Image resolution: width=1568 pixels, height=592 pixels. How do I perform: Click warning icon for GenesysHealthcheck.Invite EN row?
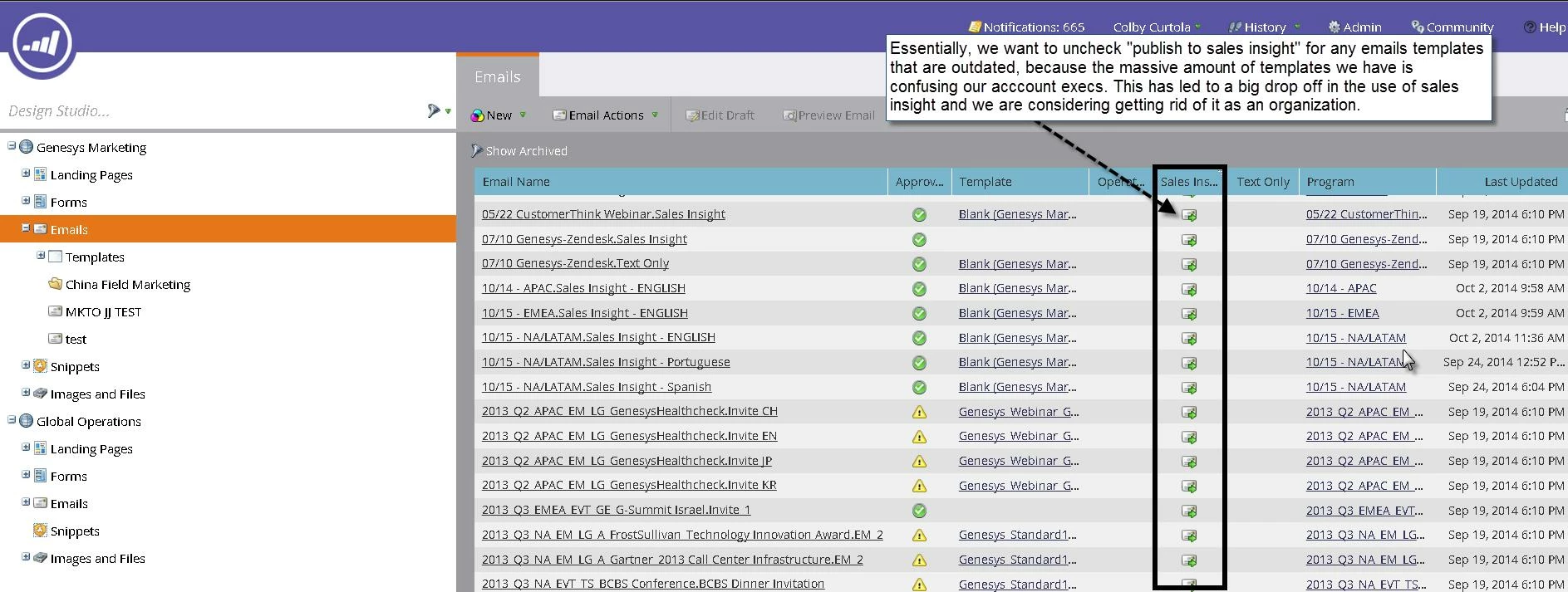point(919,437)
